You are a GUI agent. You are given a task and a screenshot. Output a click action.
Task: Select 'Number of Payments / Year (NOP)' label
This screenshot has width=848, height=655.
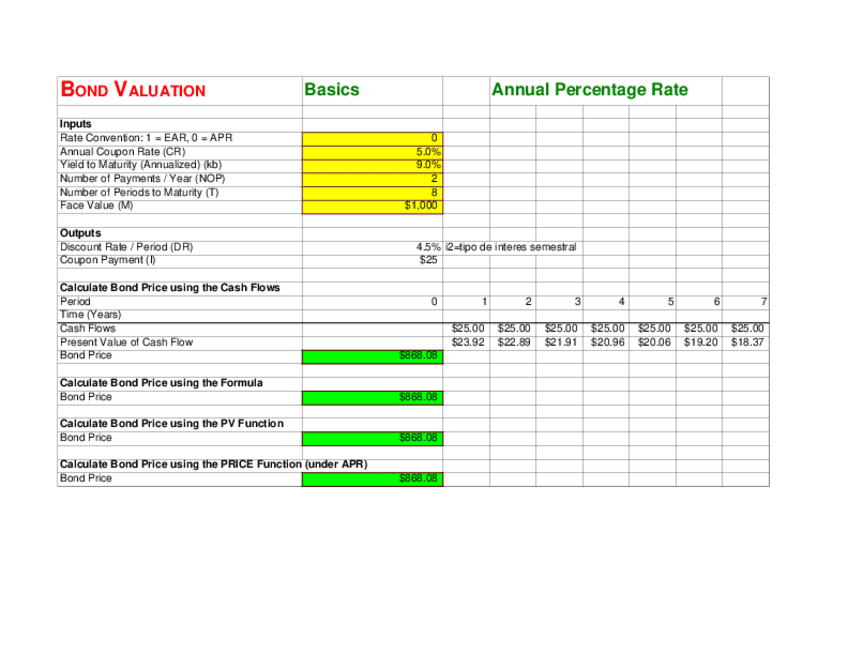142,178
